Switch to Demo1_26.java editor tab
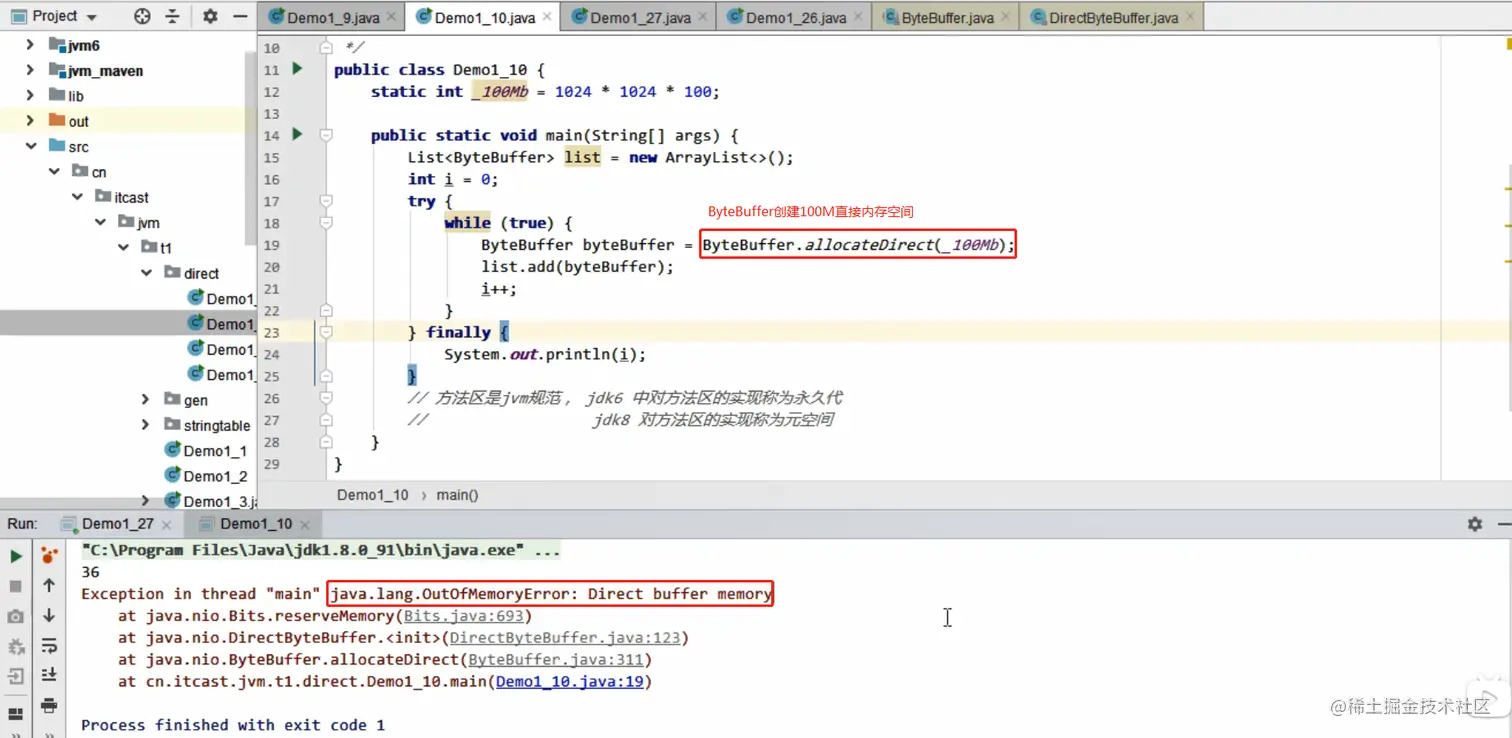The image size is (1512, 738). (x=793, y=17)
